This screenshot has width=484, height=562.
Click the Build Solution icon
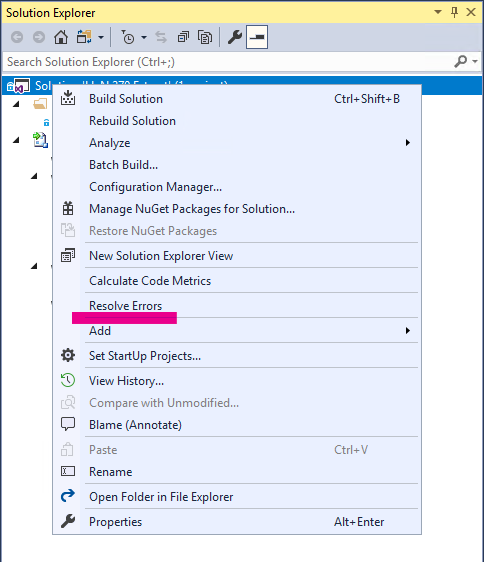[x=68, y=98]
